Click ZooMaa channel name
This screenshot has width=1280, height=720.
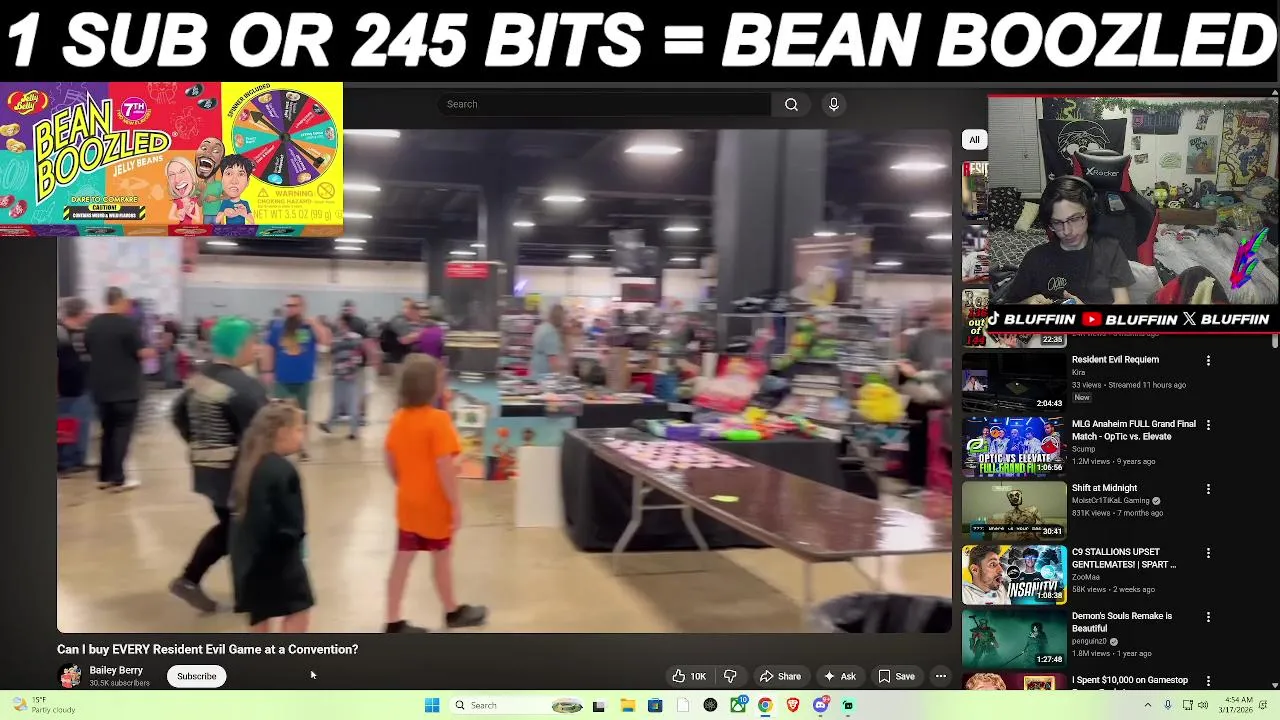tap(1085, 578)
